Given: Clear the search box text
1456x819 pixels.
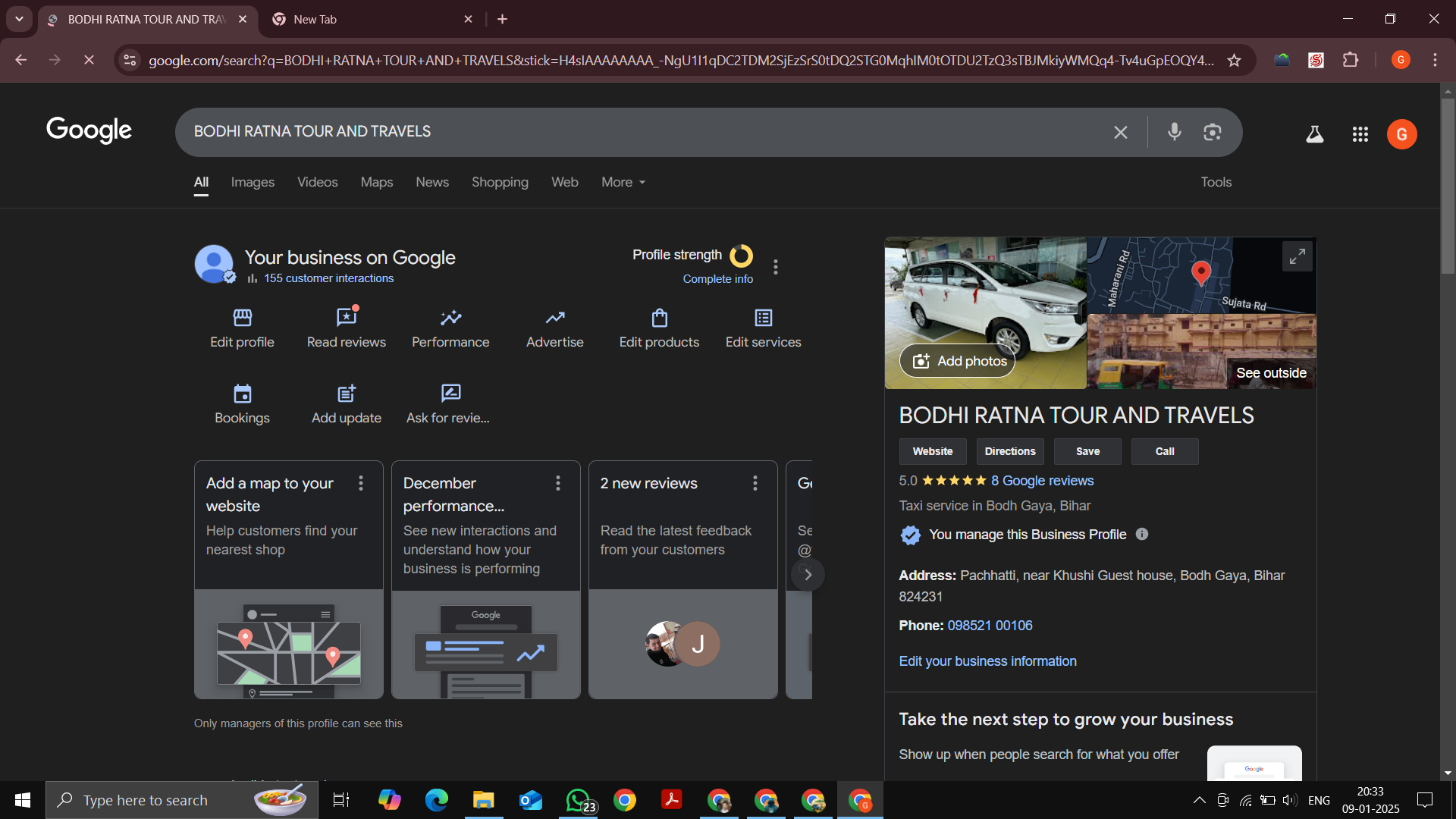Looking at the screenshot, I should pyautogui.click(x=1120, y=133).
